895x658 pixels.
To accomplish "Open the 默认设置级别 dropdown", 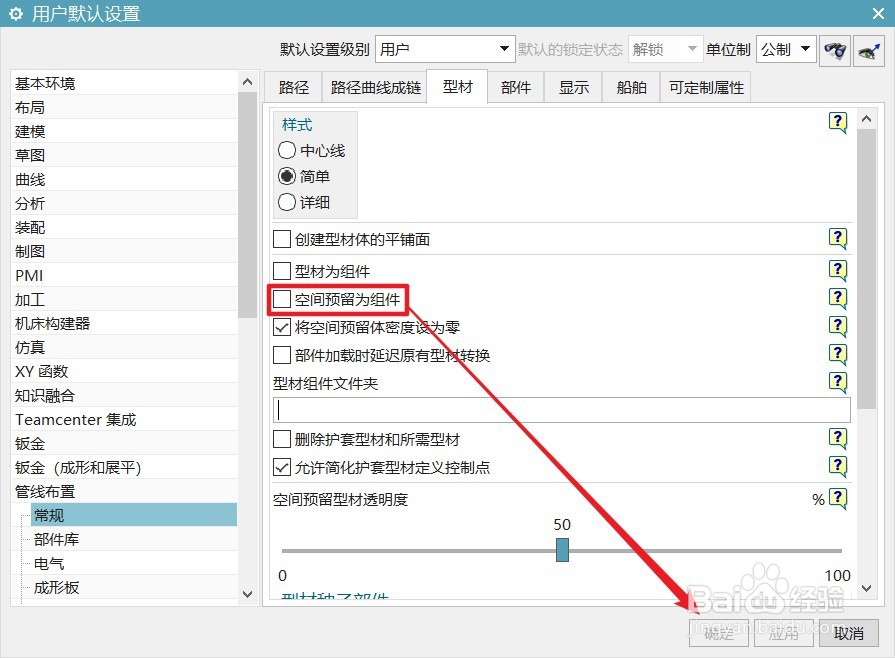I will 504,48.
